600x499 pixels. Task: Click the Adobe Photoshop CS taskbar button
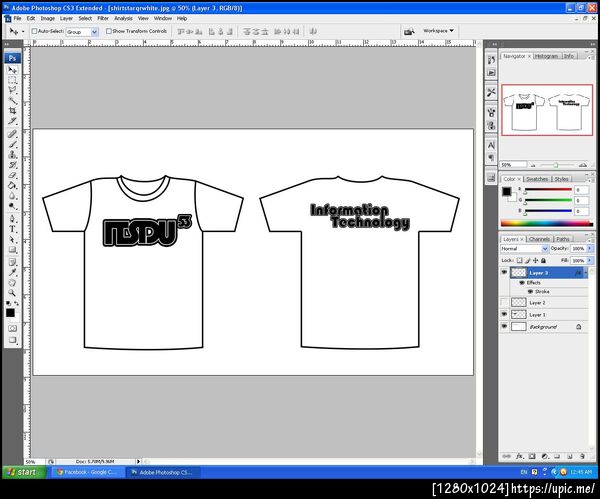click(165, 472)
